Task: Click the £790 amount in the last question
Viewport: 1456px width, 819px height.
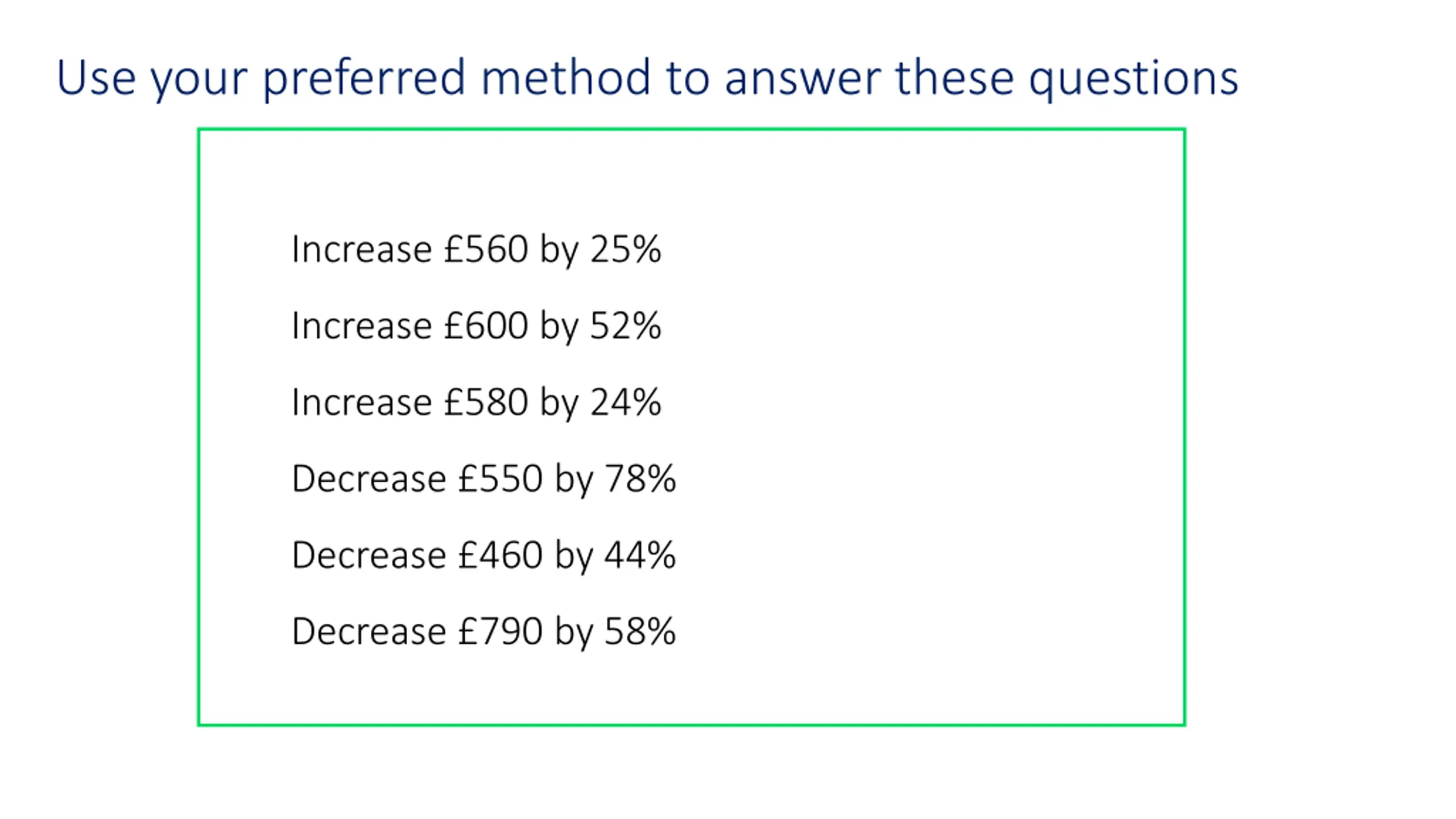Action: click(x=500, y=632)
